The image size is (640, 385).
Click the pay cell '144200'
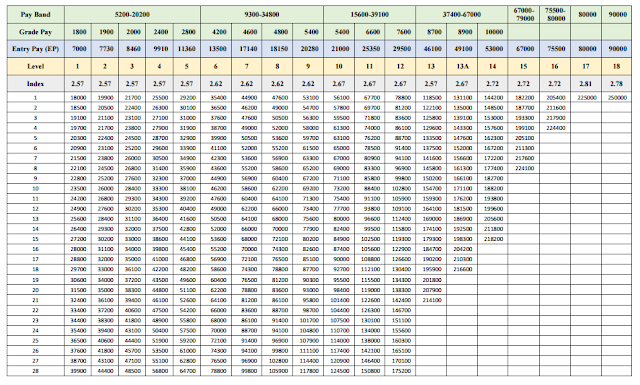click(x=494, y=98)
